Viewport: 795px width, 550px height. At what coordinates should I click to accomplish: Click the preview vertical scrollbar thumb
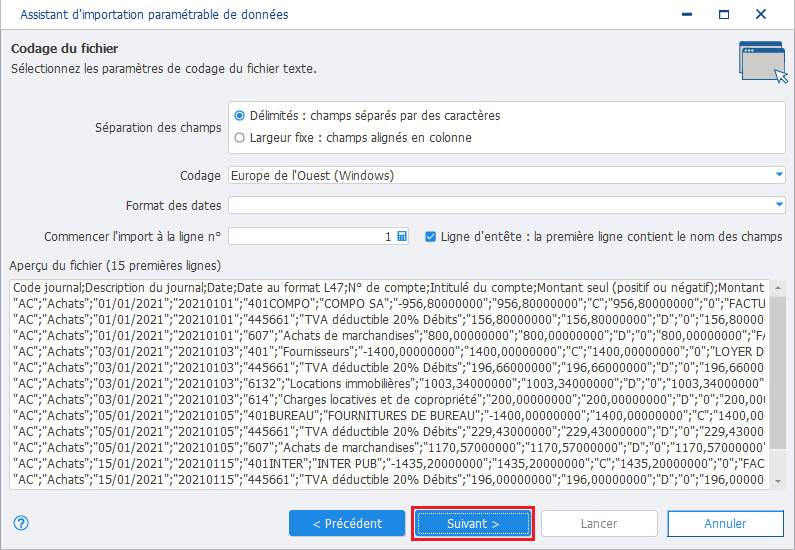pos(778,371)
